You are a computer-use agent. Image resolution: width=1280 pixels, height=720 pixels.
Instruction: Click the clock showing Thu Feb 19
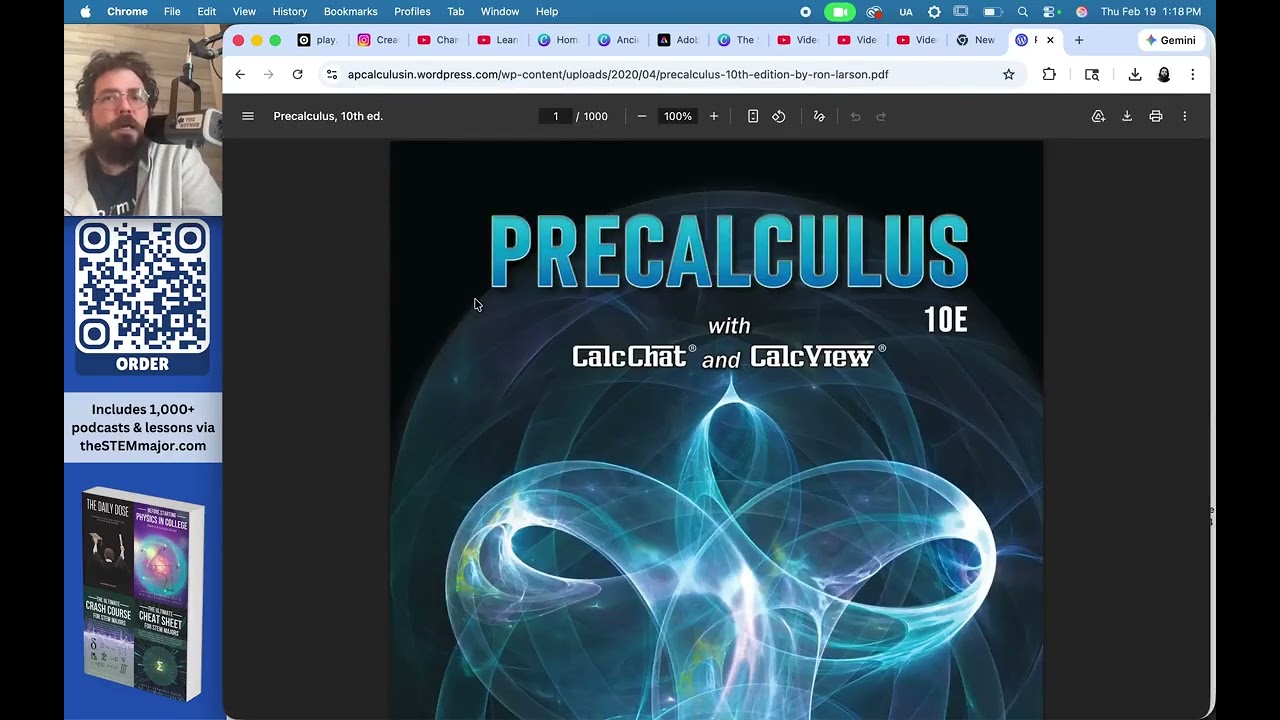(1151, 12)
